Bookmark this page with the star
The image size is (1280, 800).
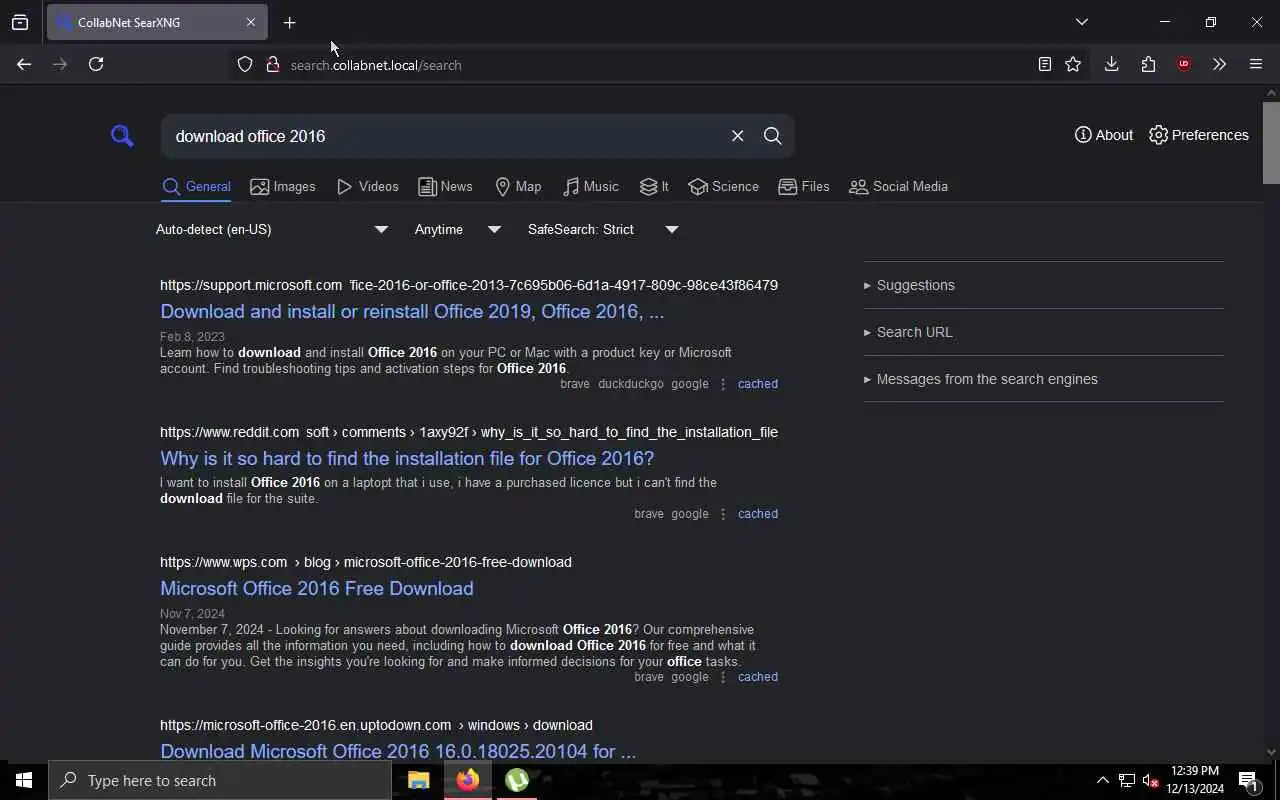point(1073,64)
